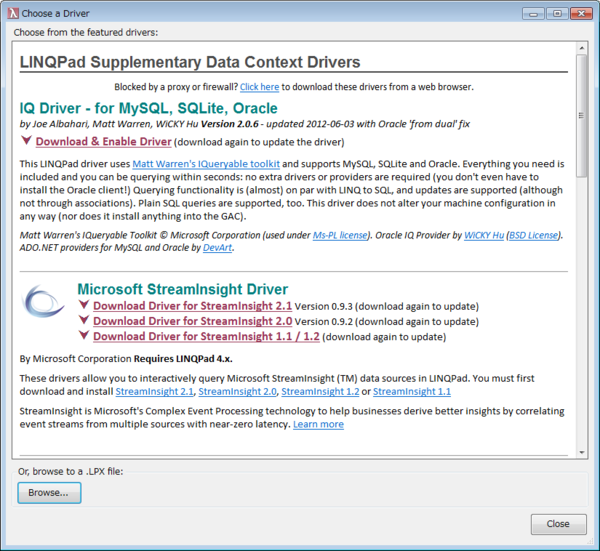Click 'Version 2.0.6' text
This screenshot has width=600, height=551.
tap(230, 124)
